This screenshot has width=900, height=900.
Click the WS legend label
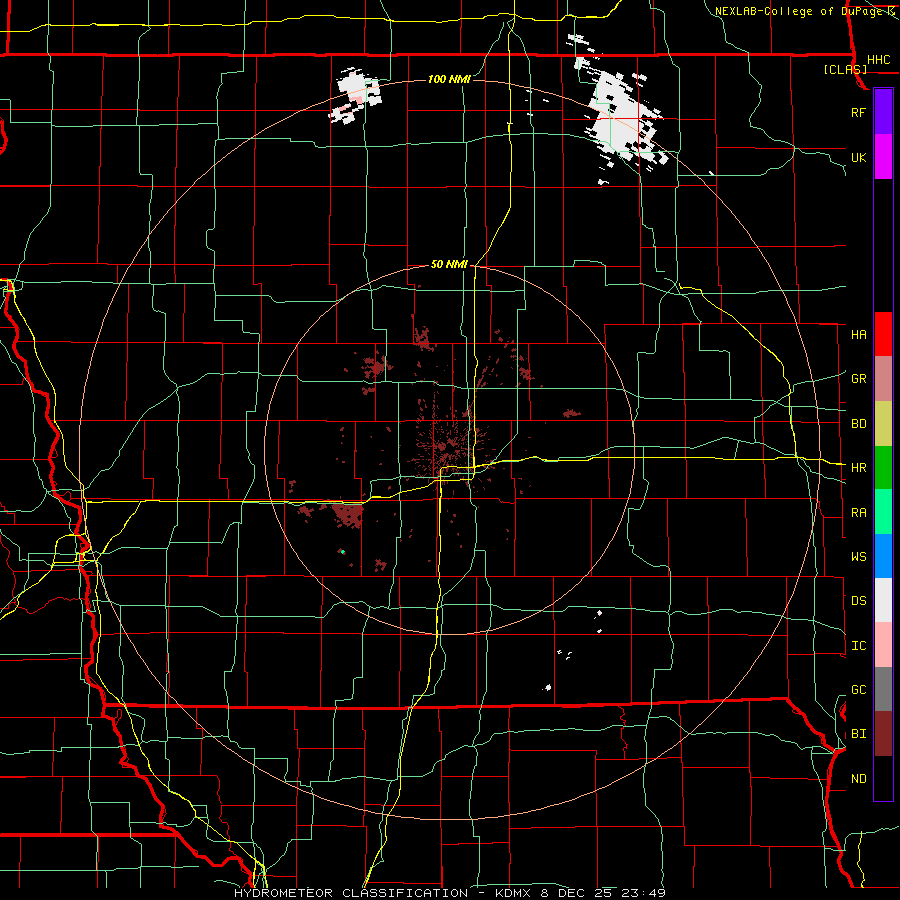click(x=858, y=557)
